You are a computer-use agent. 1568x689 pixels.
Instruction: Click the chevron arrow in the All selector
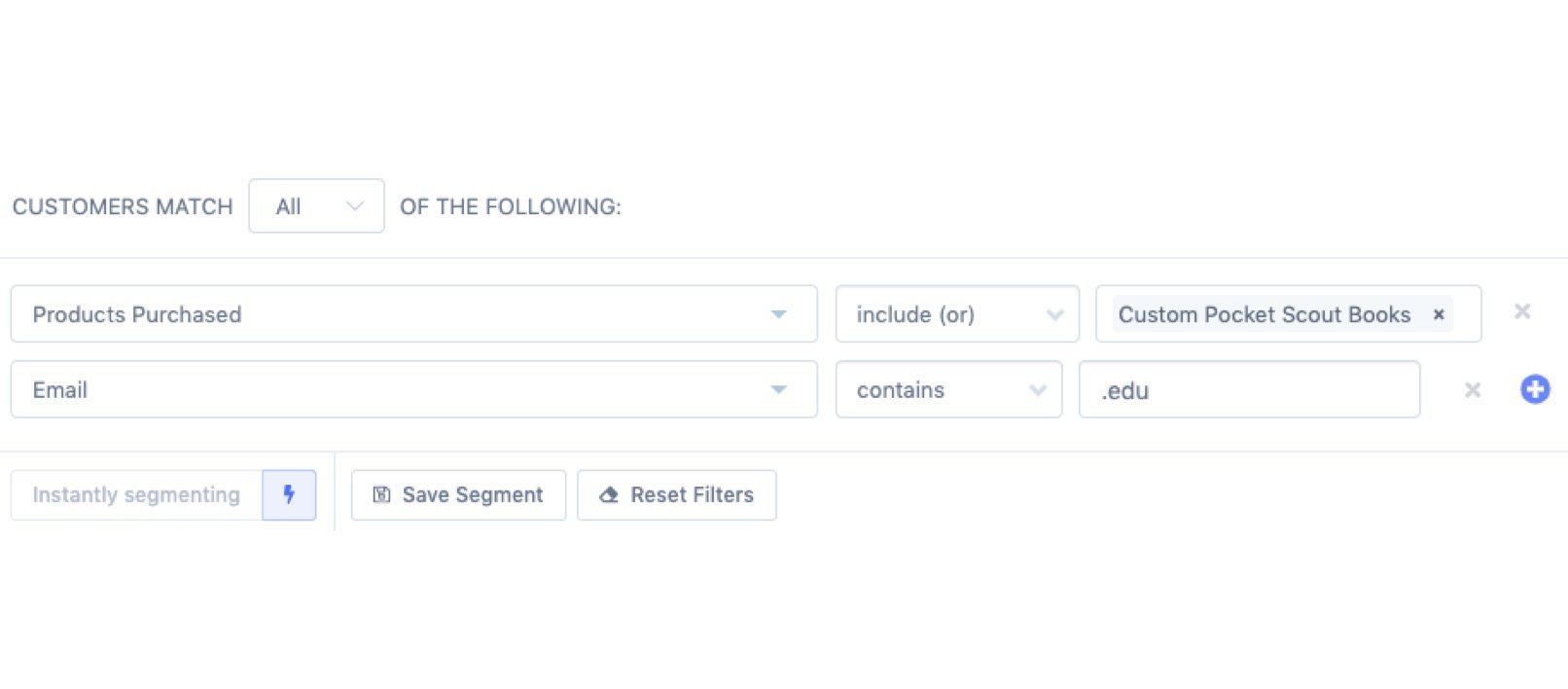click(355, 206)
